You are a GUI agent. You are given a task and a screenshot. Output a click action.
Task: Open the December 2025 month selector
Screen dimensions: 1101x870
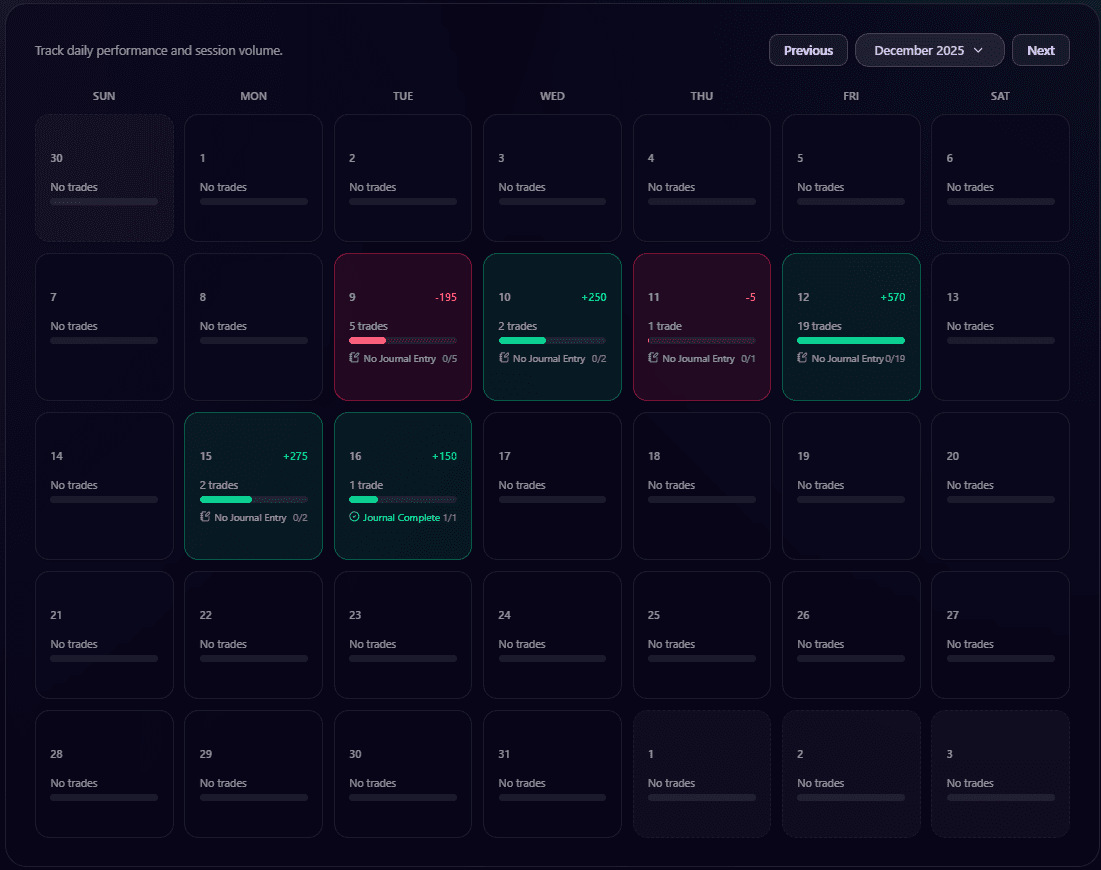[x=929, y=50]
